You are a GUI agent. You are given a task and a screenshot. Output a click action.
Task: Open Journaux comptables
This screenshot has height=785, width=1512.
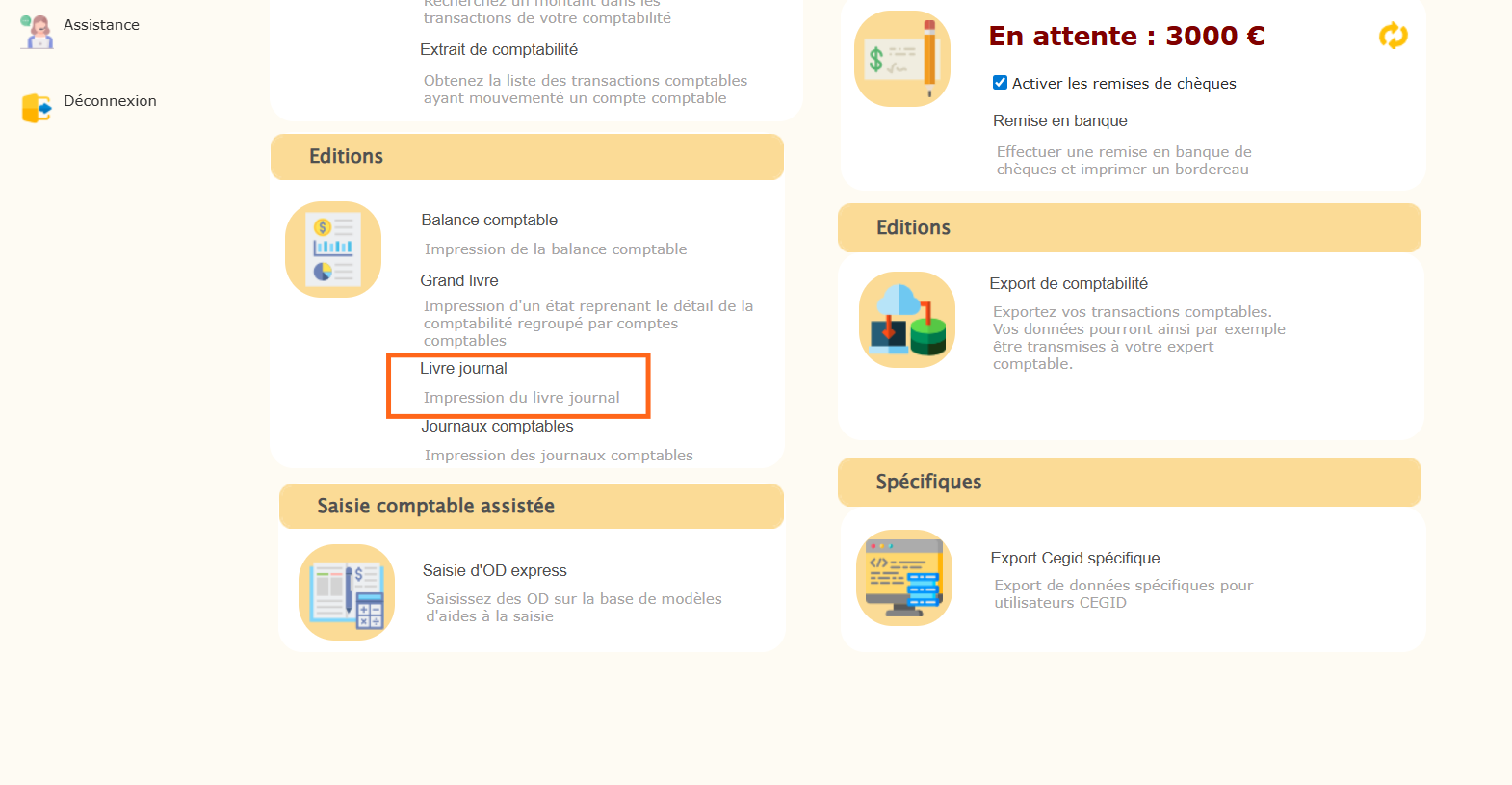pyautogui.click(x=497, y=427)
